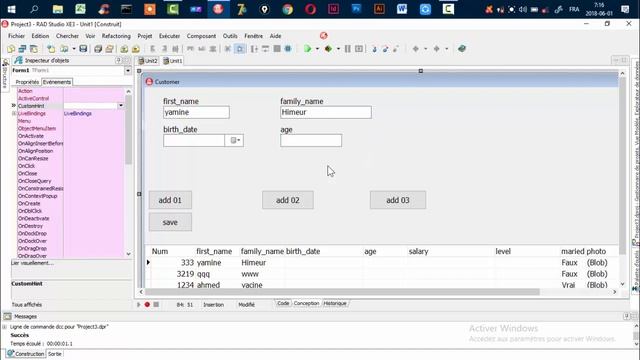Click the family_name input field

click(326, 112)
